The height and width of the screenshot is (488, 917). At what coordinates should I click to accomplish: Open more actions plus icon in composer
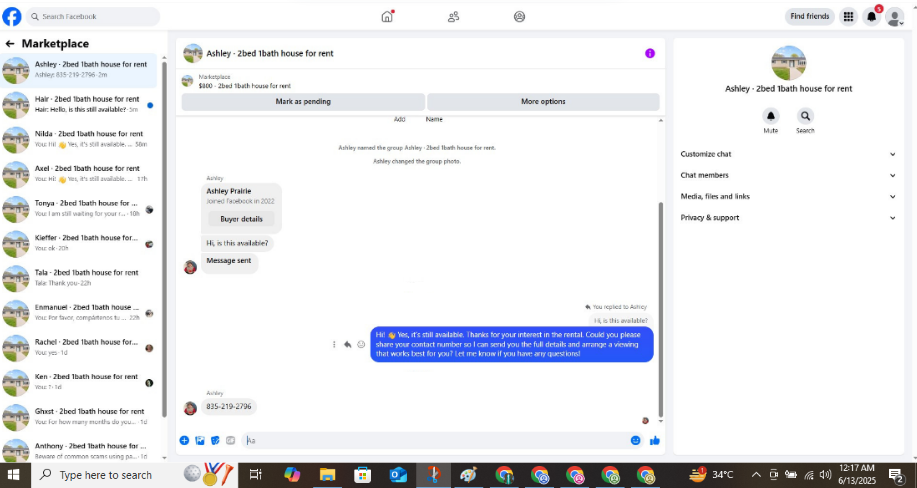[184, 441]
